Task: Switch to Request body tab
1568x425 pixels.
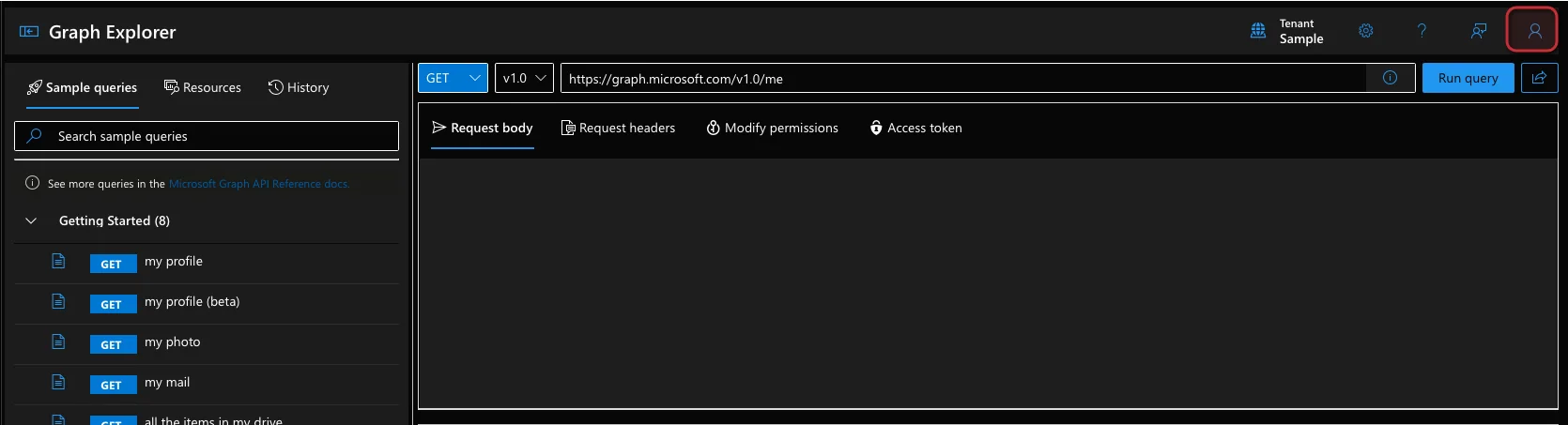Action: click(483, 128)
